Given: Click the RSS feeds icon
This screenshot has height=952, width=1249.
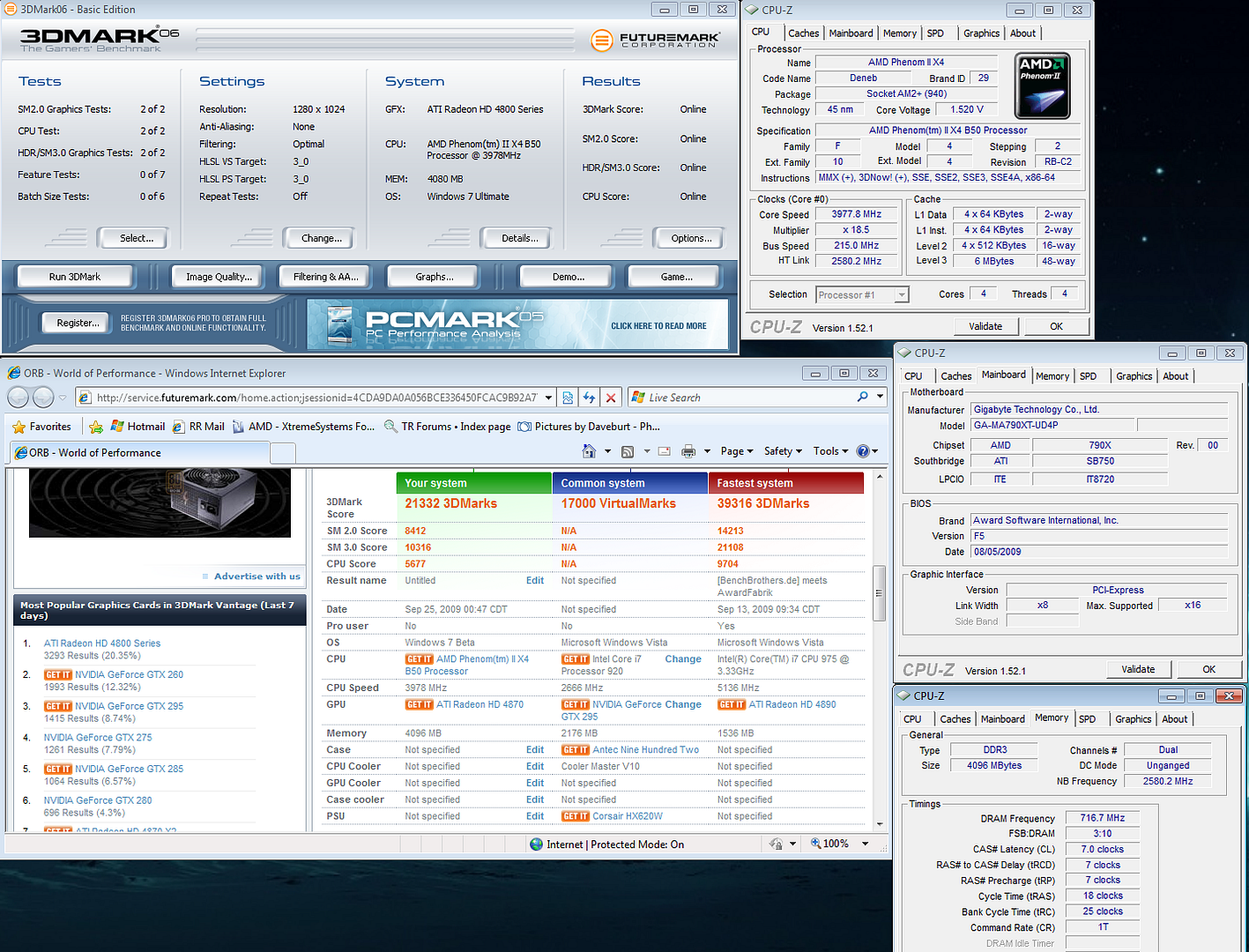Looking at the screenshot, I should (x=628, y=451).
